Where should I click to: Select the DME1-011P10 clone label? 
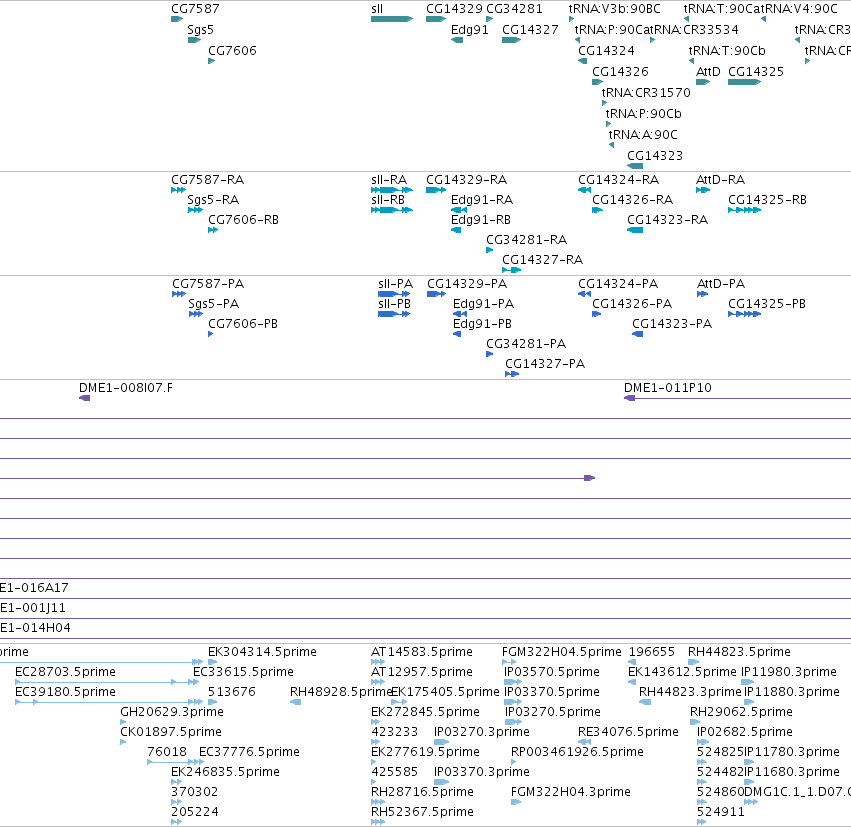pyautogui.click(x=668, y=388)
